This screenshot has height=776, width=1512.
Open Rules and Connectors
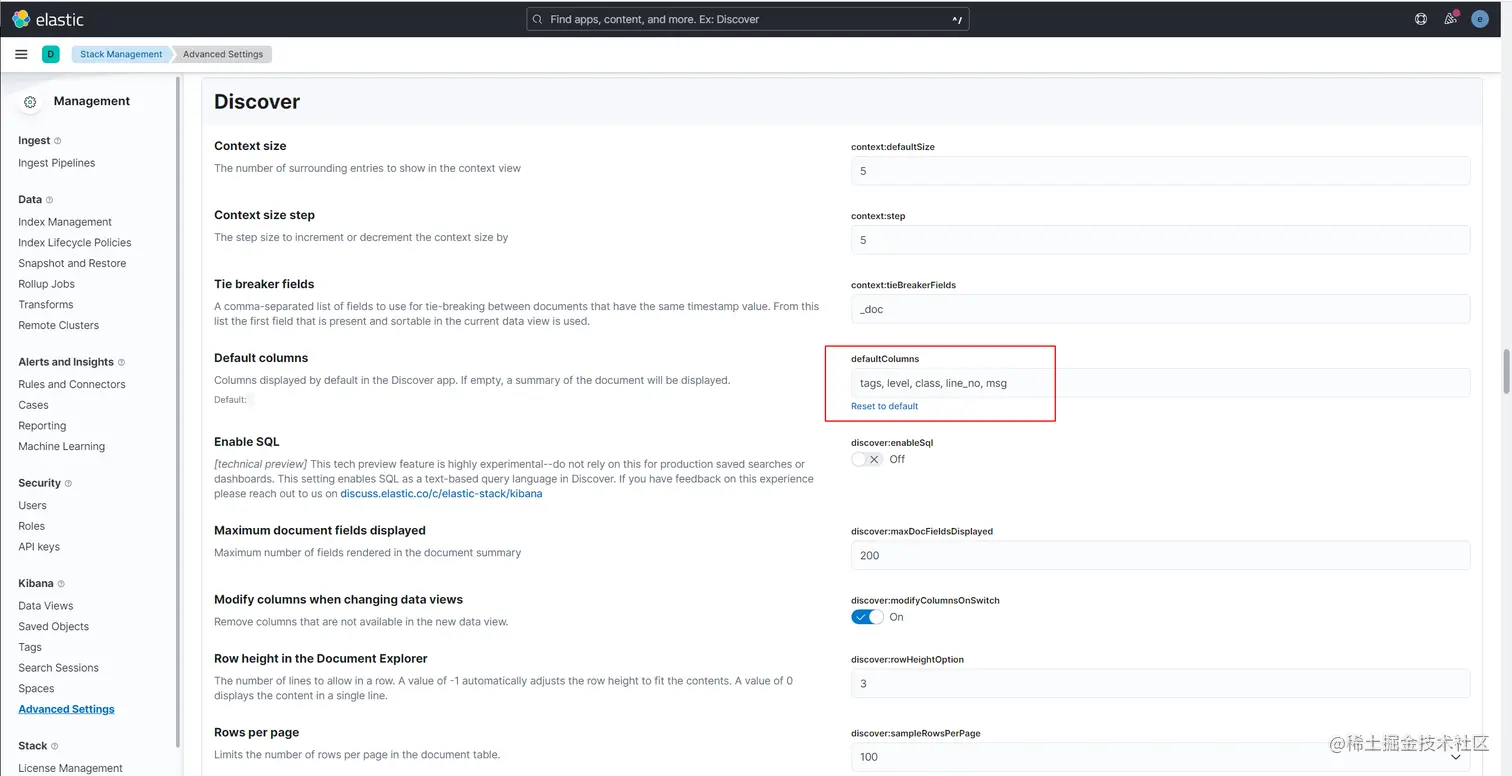pos(72,384)
